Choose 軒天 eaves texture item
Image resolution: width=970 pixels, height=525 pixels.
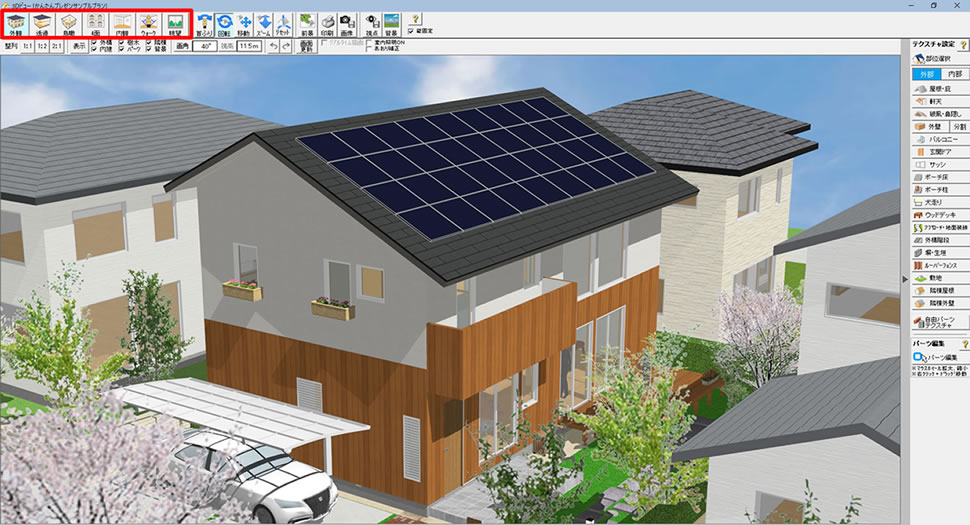(940, 101)
